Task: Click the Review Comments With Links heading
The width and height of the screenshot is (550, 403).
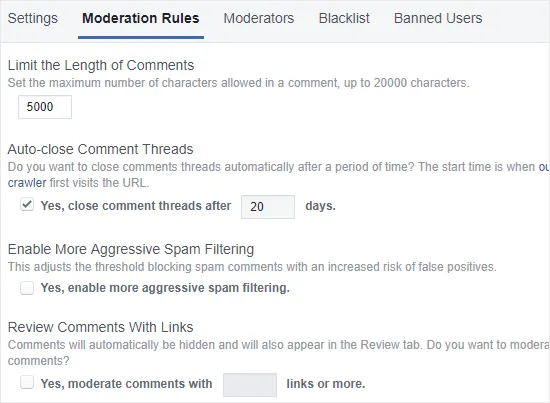Action: coord(101,327)
